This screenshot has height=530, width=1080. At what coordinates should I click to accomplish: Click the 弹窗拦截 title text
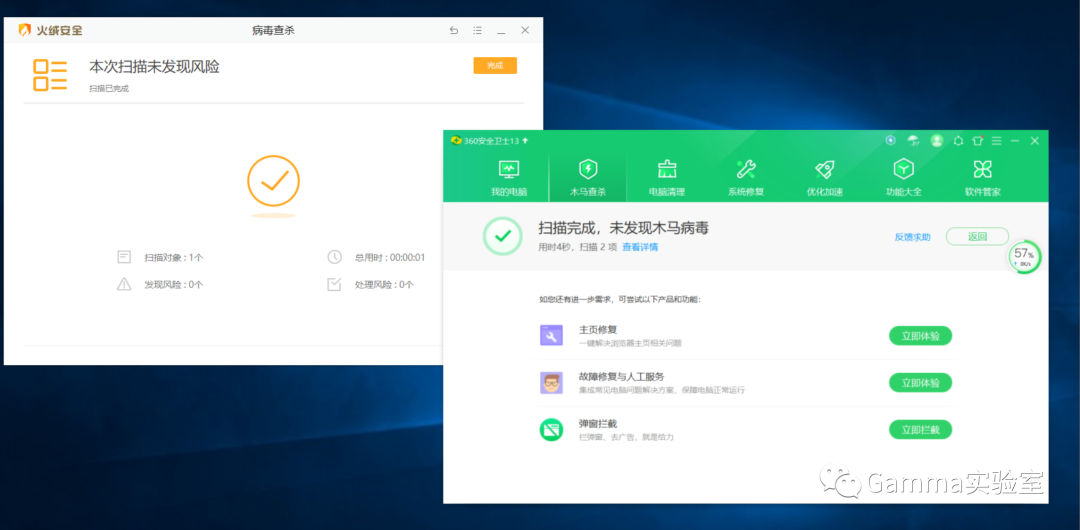click(598, 423)
